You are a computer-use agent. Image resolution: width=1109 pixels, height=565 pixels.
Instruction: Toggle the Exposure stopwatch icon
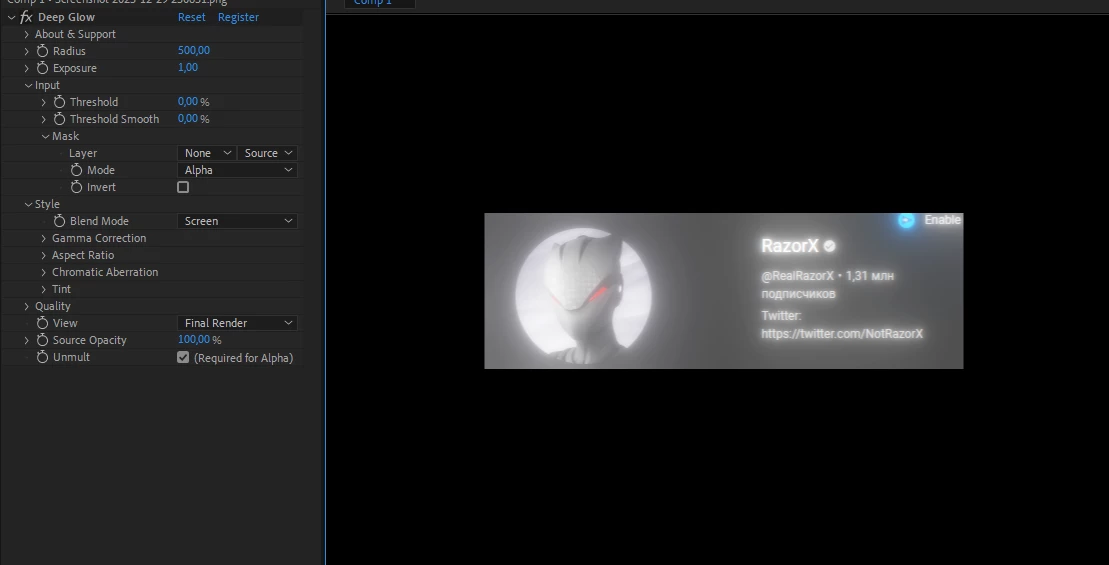(x=42, y=68)
